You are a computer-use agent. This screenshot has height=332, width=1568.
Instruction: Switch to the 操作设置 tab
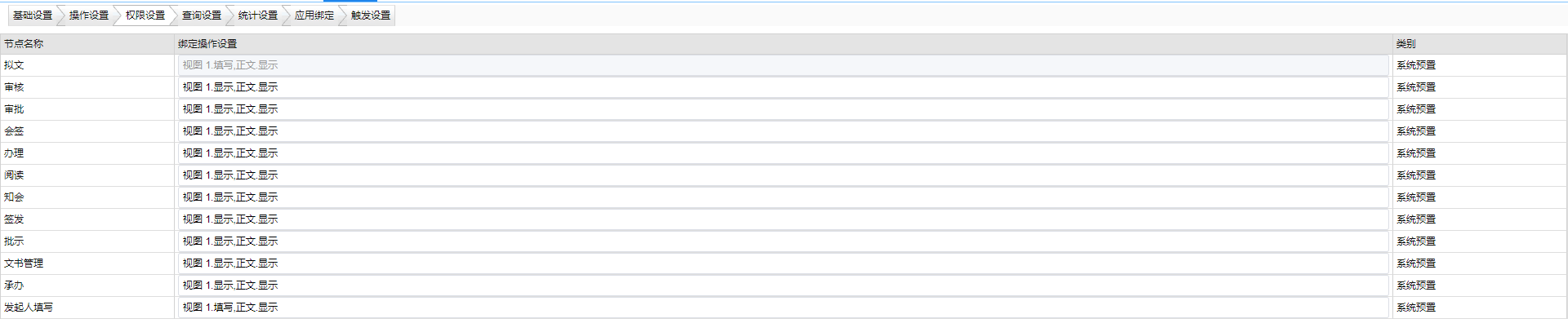coord(88,15)
